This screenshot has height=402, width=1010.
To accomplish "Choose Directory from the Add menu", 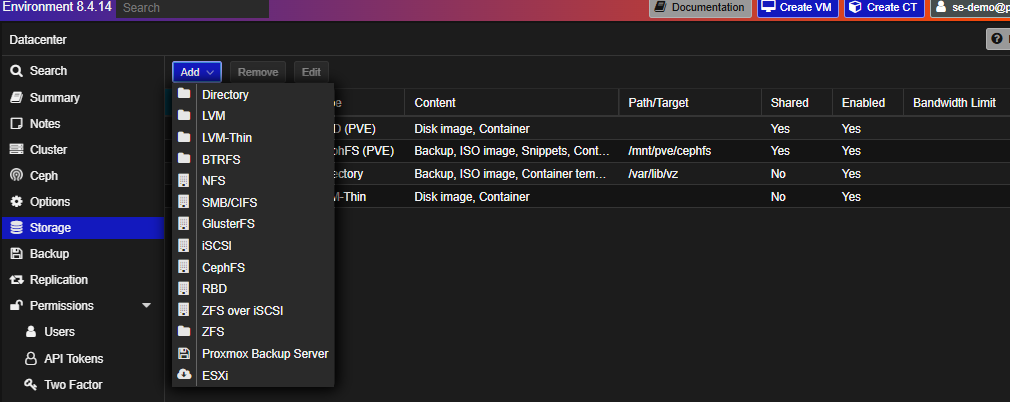I will click(252, 95).
